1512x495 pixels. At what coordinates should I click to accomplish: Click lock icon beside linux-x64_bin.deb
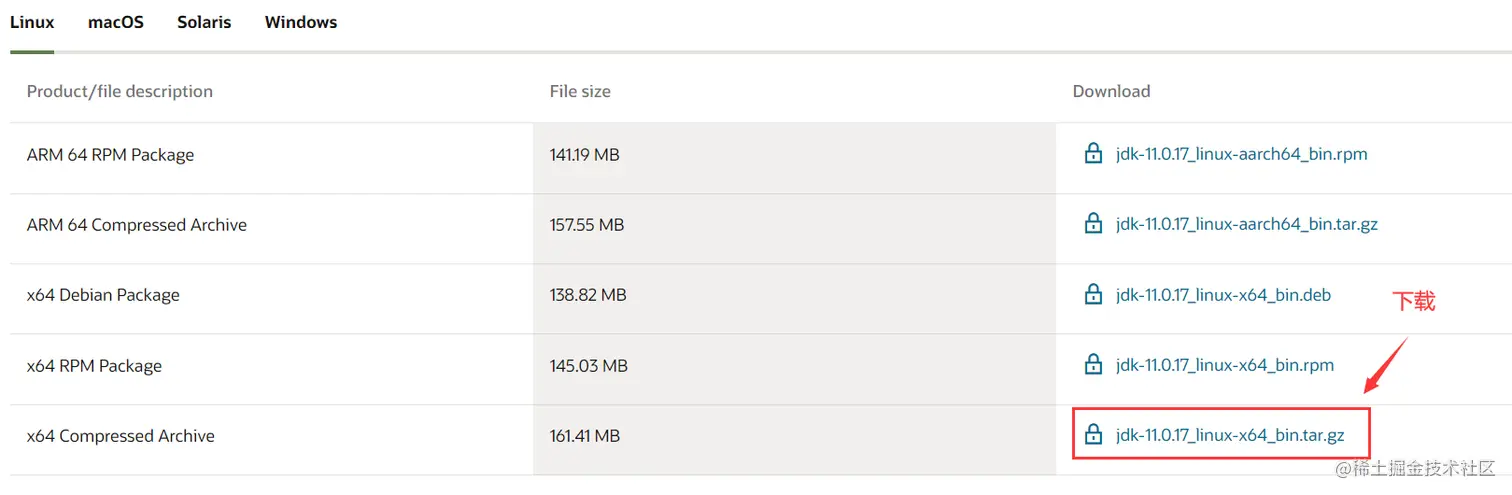click(1093, 295)
